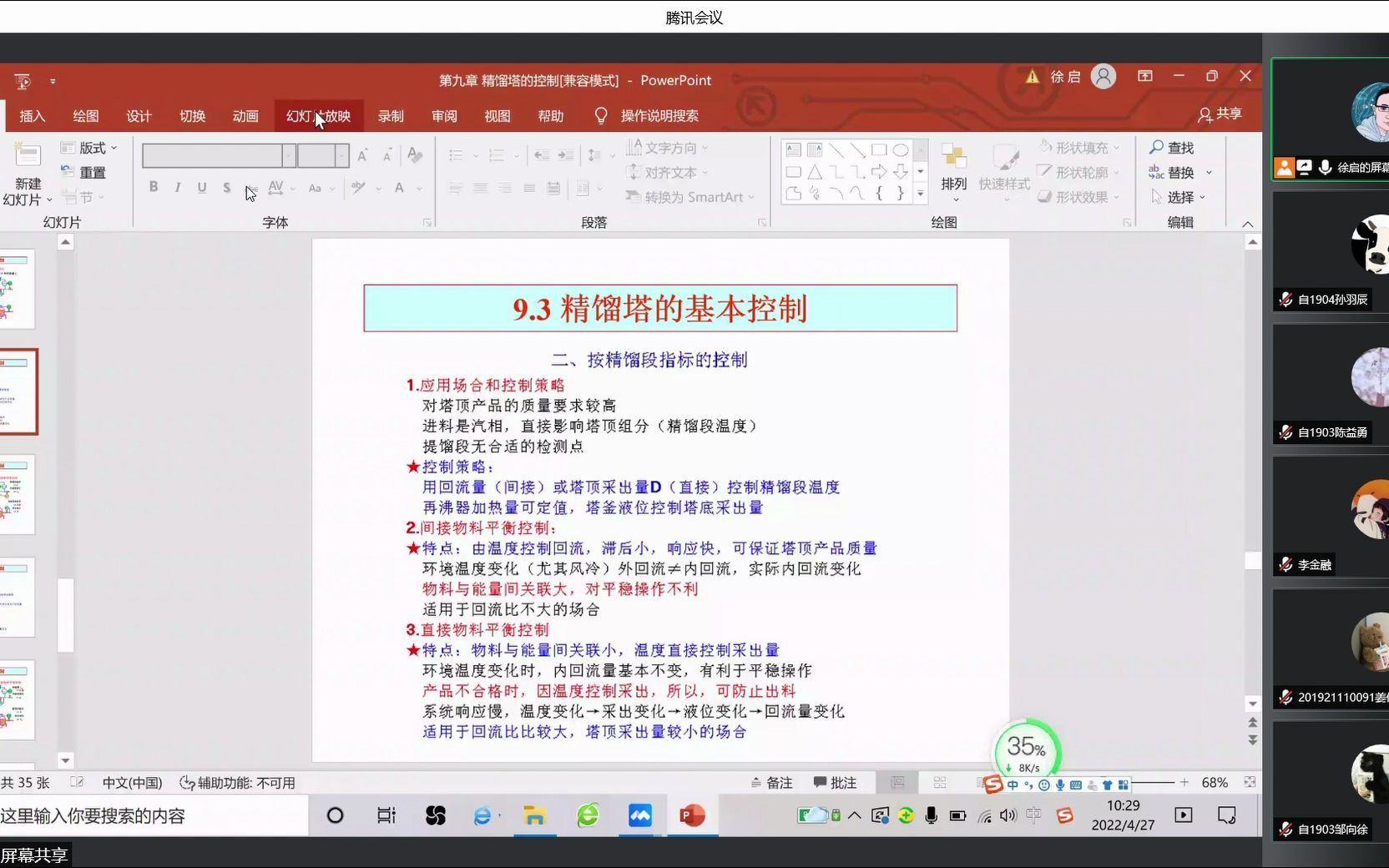This screenshot has width=1389, height=868.
Task: Open the Select (选择) menu
Action: 1178,197
